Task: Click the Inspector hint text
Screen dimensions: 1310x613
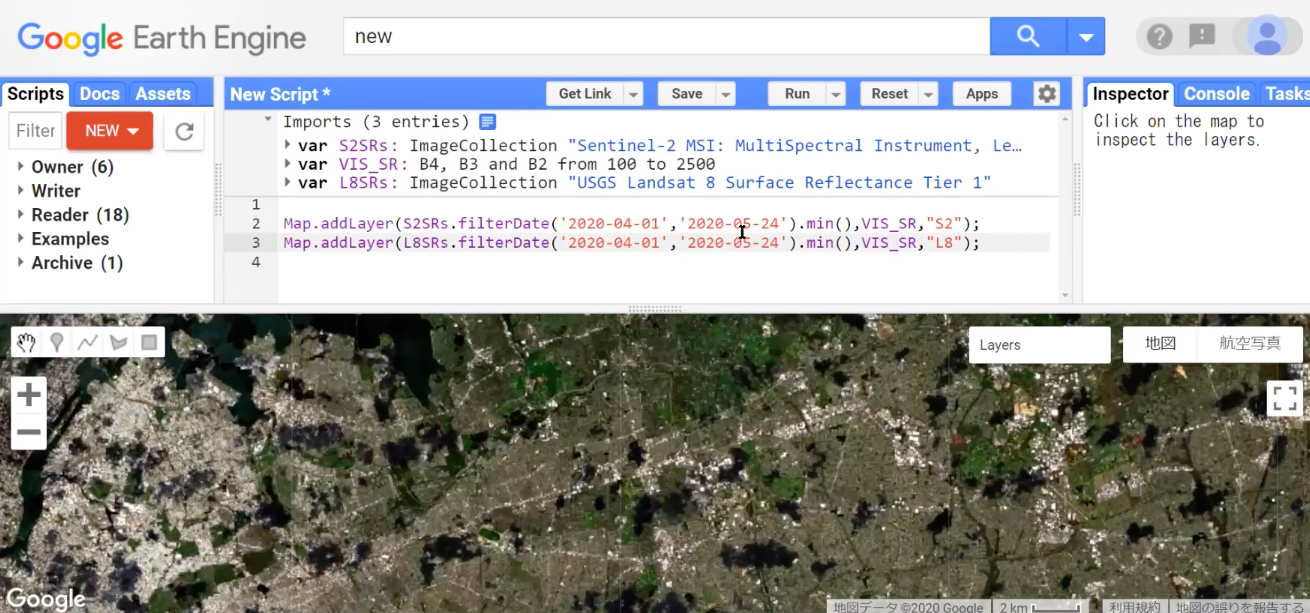Action: pos(1179,131)
